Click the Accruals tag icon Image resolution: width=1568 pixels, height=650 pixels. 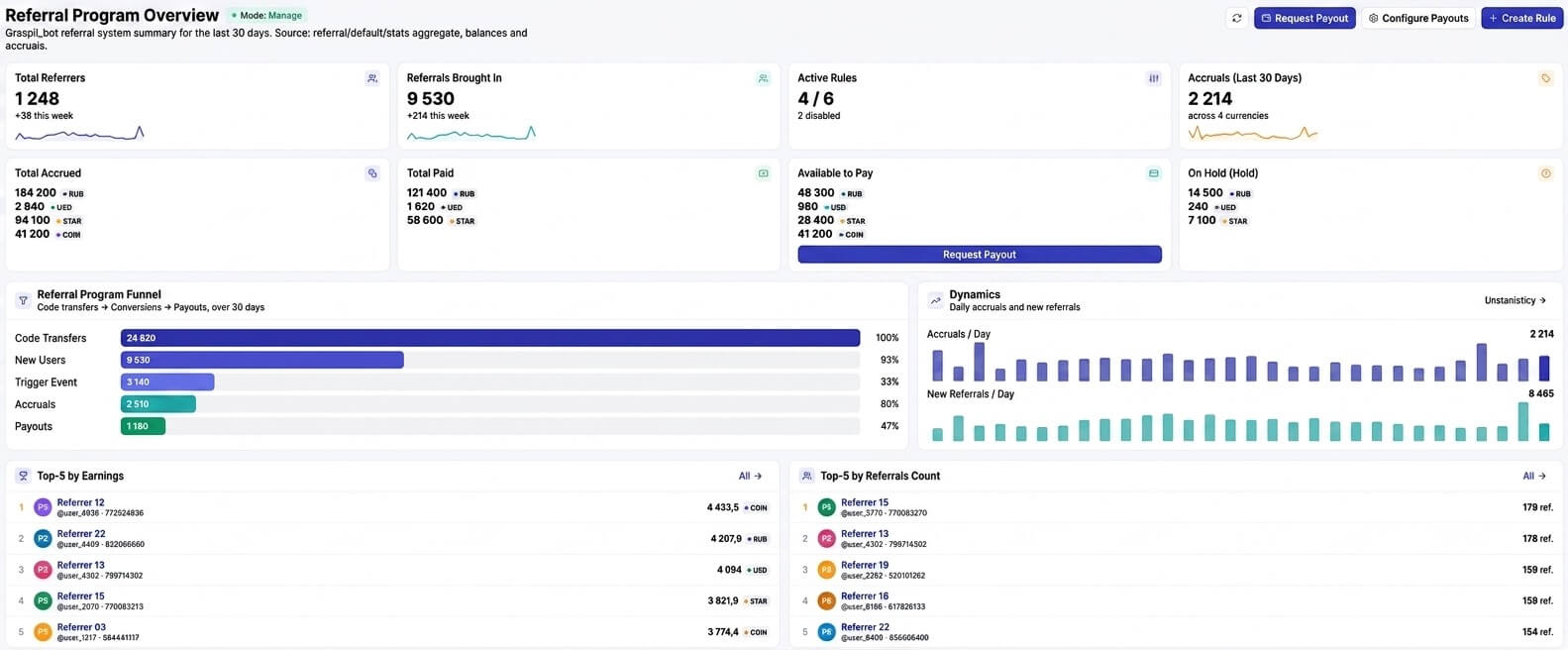1545,78
